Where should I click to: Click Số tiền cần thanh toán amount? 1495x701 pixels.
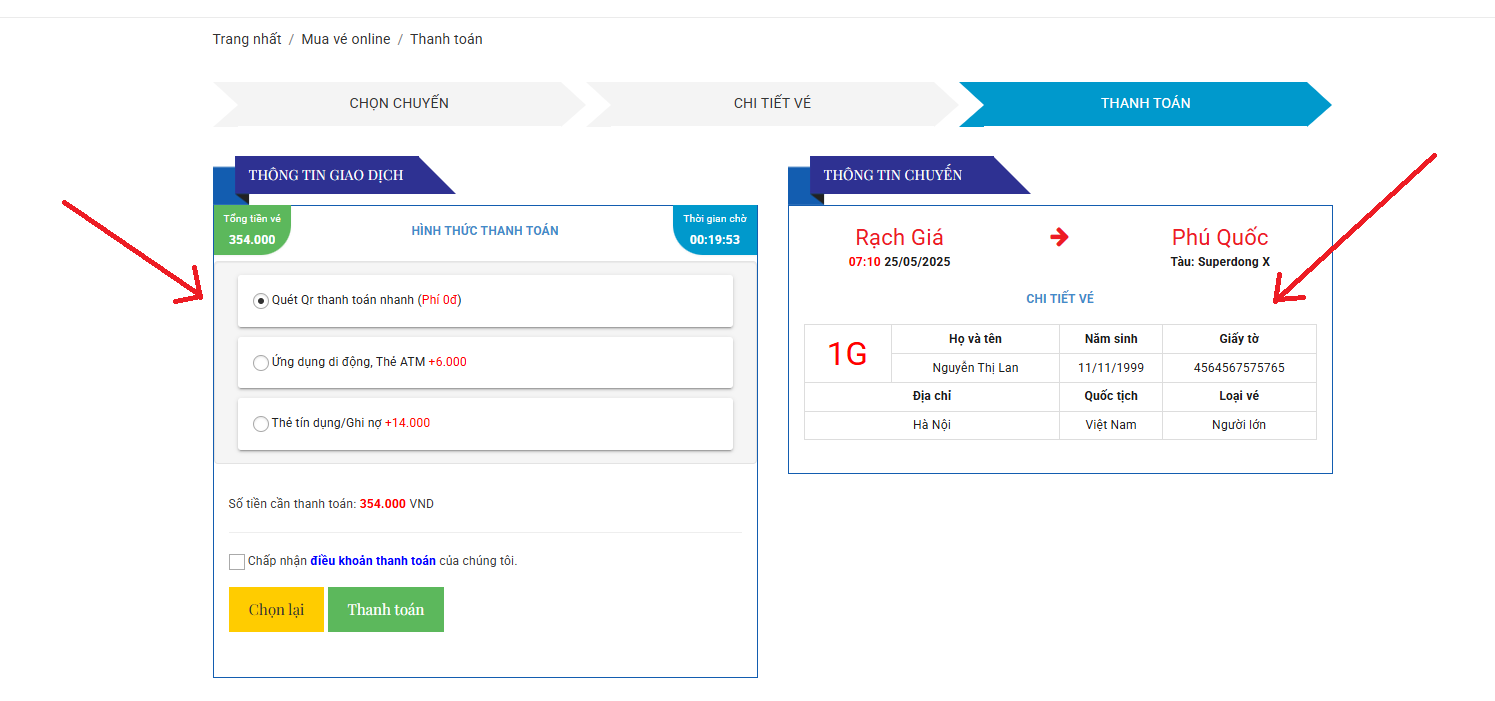point(383,504)
